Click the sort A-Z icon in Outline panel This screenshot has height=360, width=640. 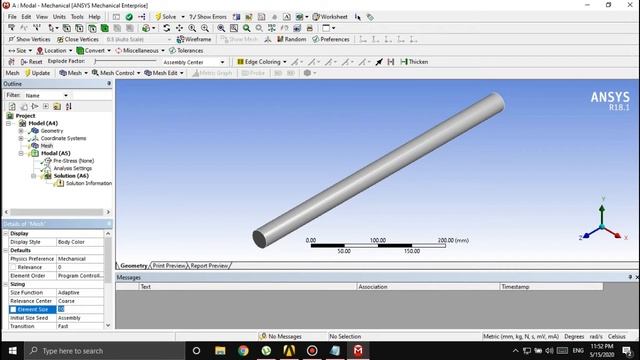pos(69,107)
